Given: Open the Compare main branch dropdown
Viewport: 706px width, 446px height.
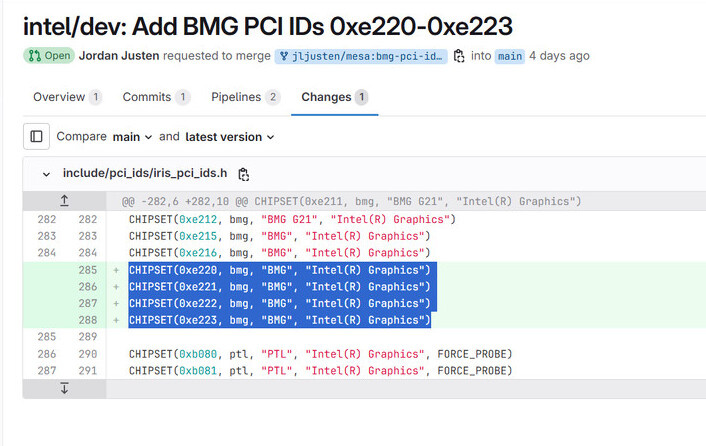Looking at the screenshot, I should point(133,137).
